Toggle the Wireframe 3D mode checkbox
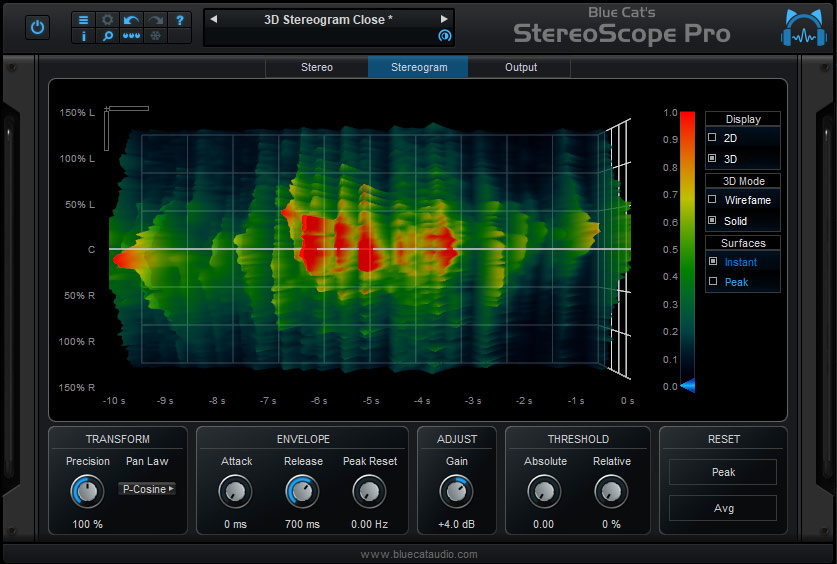This screenshot has height=564, width=837. [712, 200]
